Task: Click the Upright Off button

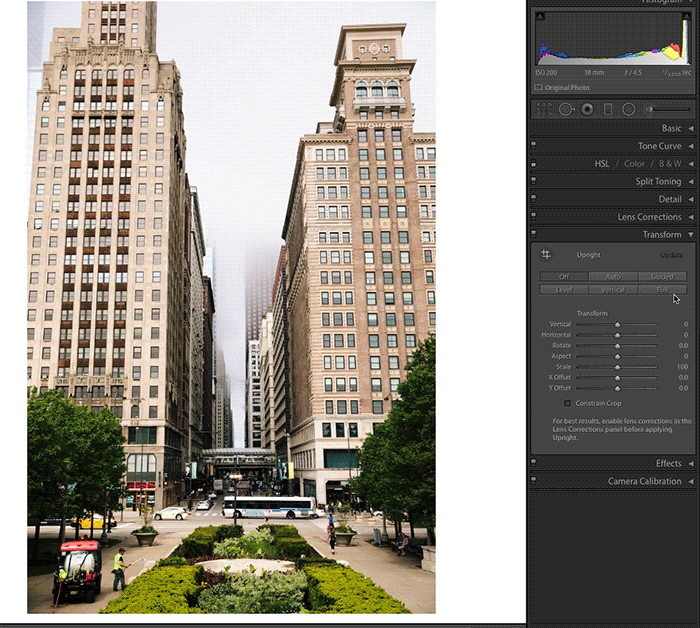Action: tap(564, 277)
